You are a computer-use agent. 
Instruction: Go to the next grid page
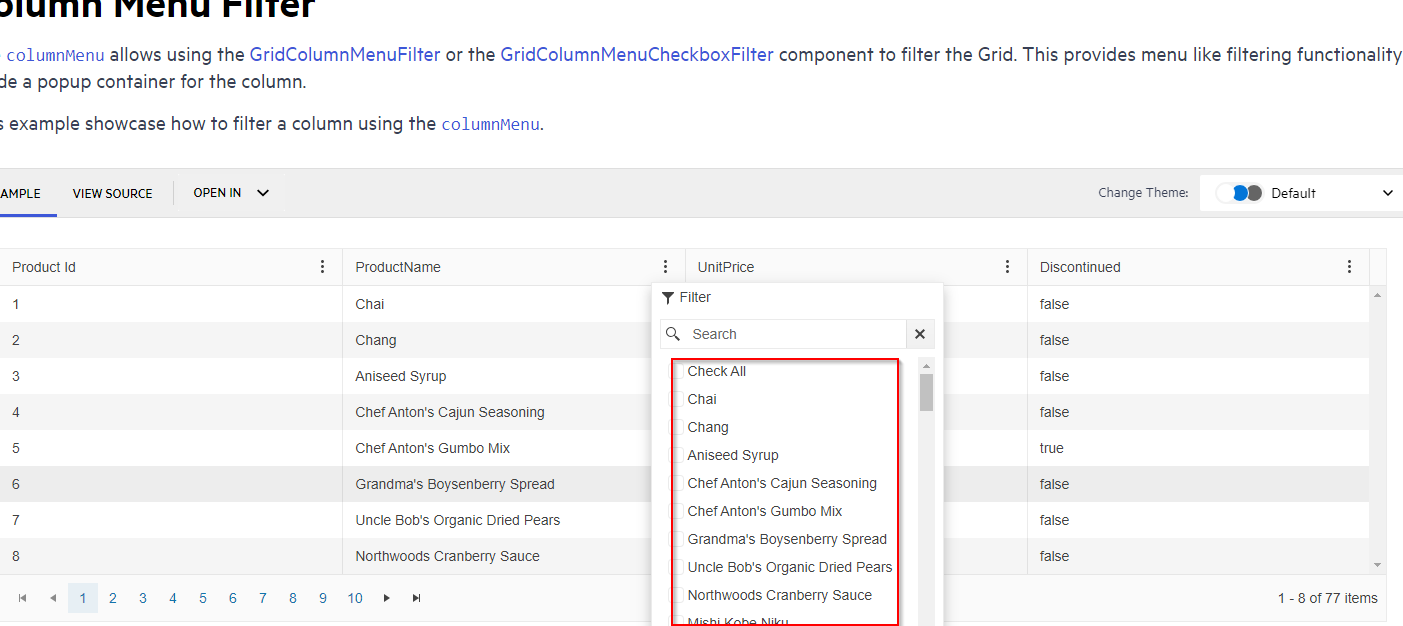pyautogui.click(x=387, y=598)
